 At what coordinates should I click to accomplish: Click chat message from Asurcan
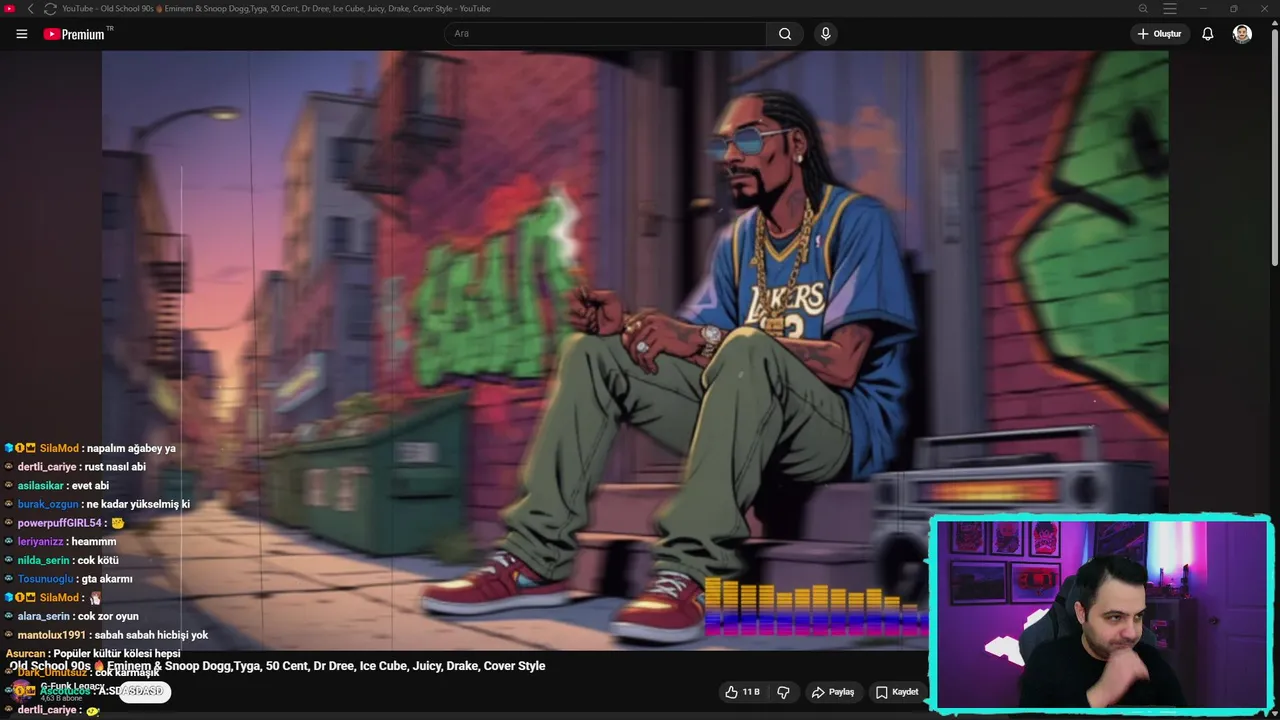pos(93,653)
